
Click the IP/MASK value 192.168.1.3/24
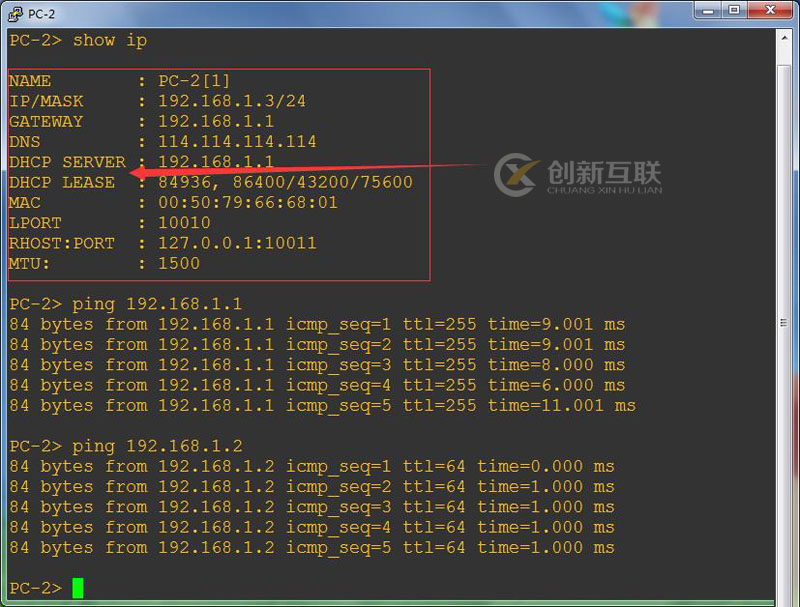pos(231,100)
